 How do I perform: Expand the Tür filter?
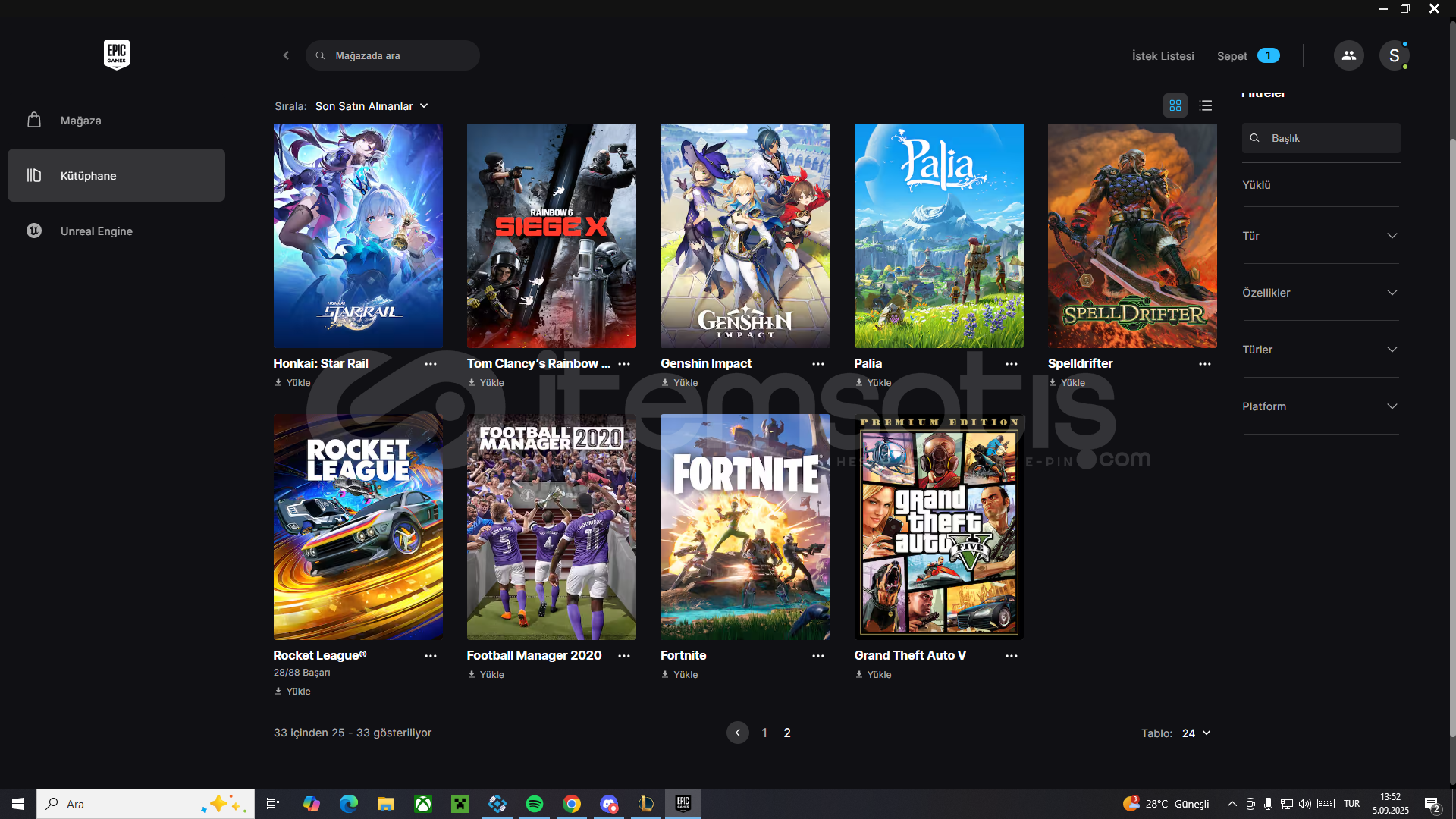tap(1321, 236)
